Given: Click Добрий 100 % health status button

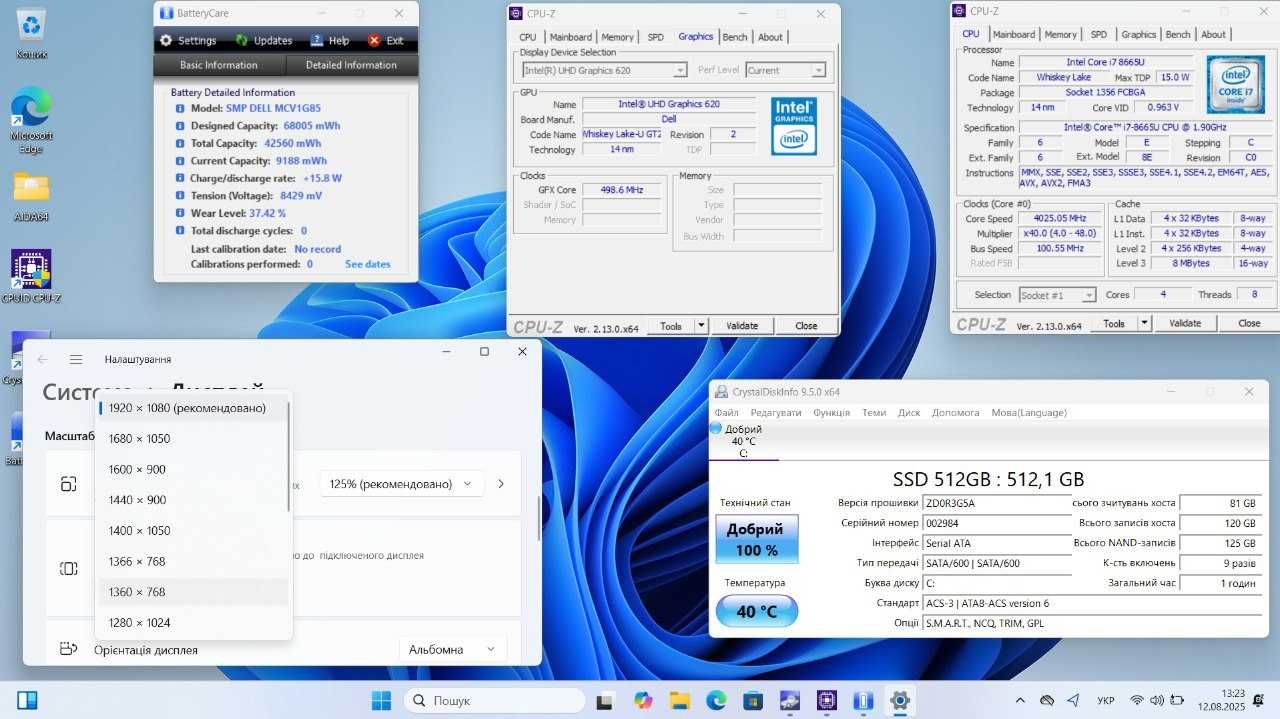Looking at the screenshot, I should (757, 540).
